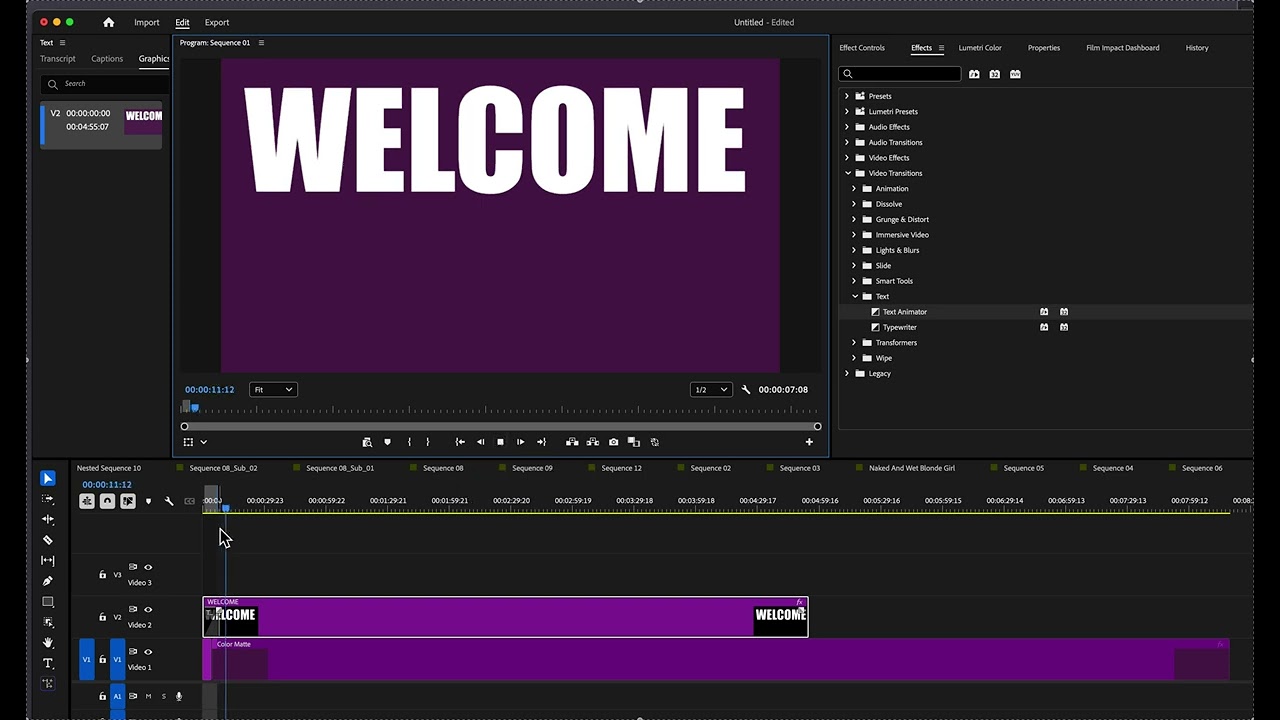
Task: Expand the Legacy folder
Action: coord(847,373)
